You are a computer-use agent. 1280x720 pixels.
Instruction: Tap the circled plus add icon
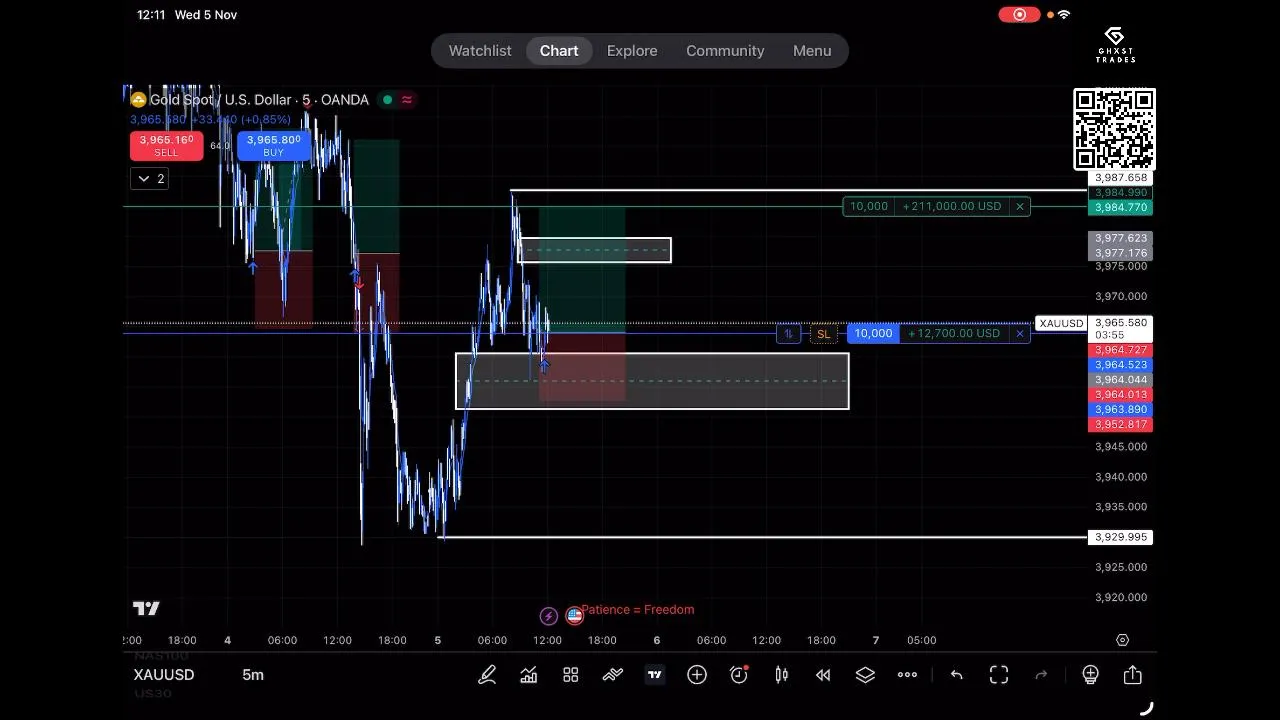point(697,675)
